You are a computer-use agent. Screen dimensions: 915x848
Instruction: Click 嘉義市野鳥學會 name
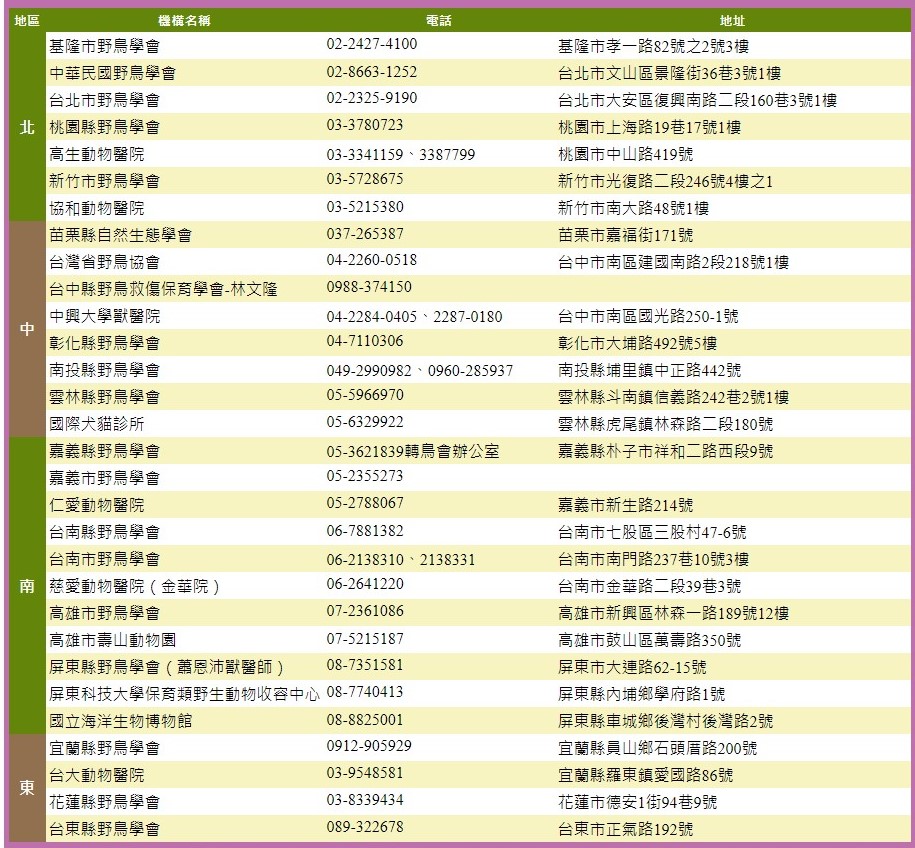click(104, 478)
